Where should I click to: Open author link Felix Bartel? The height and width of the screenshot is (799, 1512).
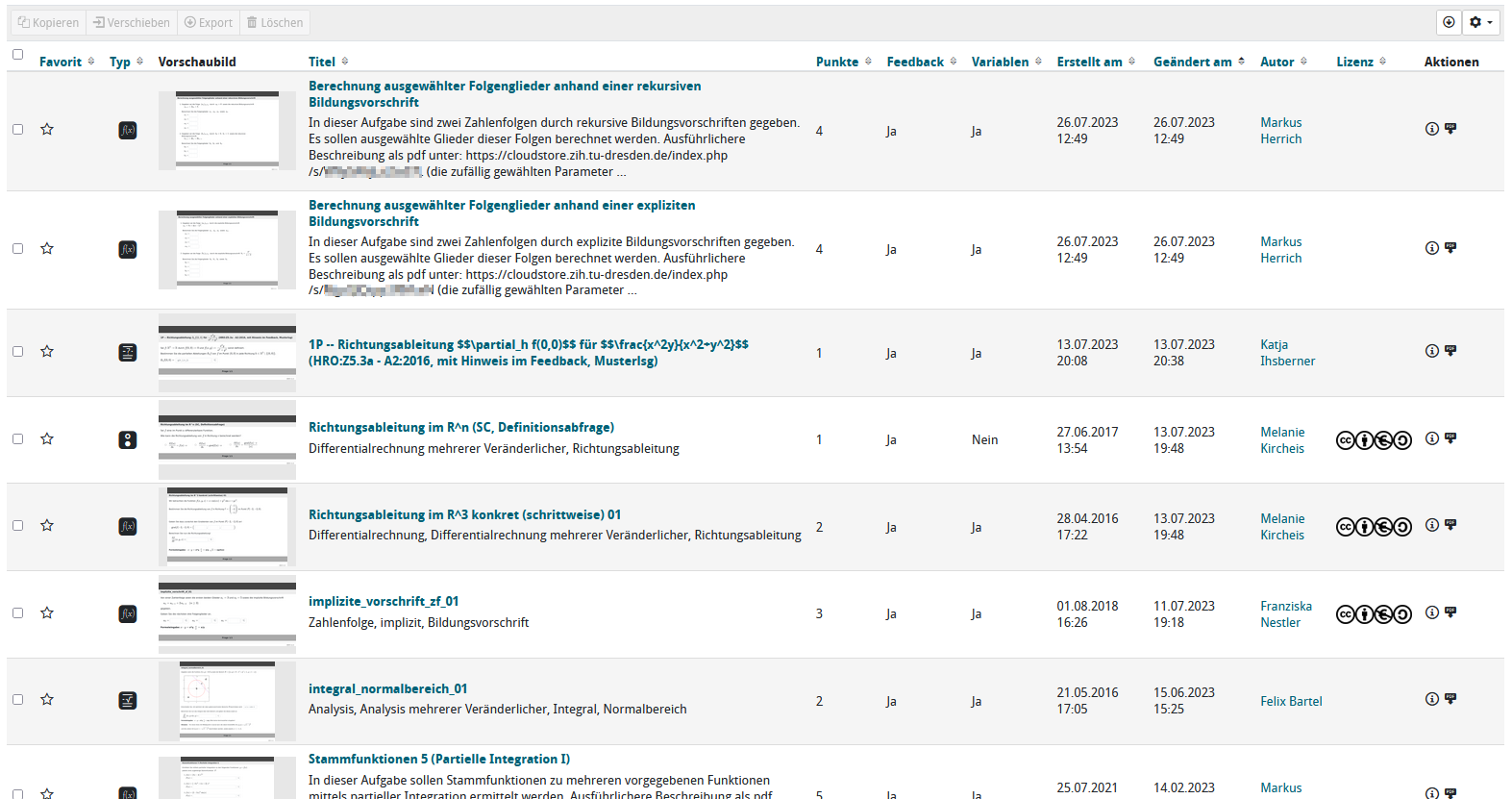point(1291,701)
